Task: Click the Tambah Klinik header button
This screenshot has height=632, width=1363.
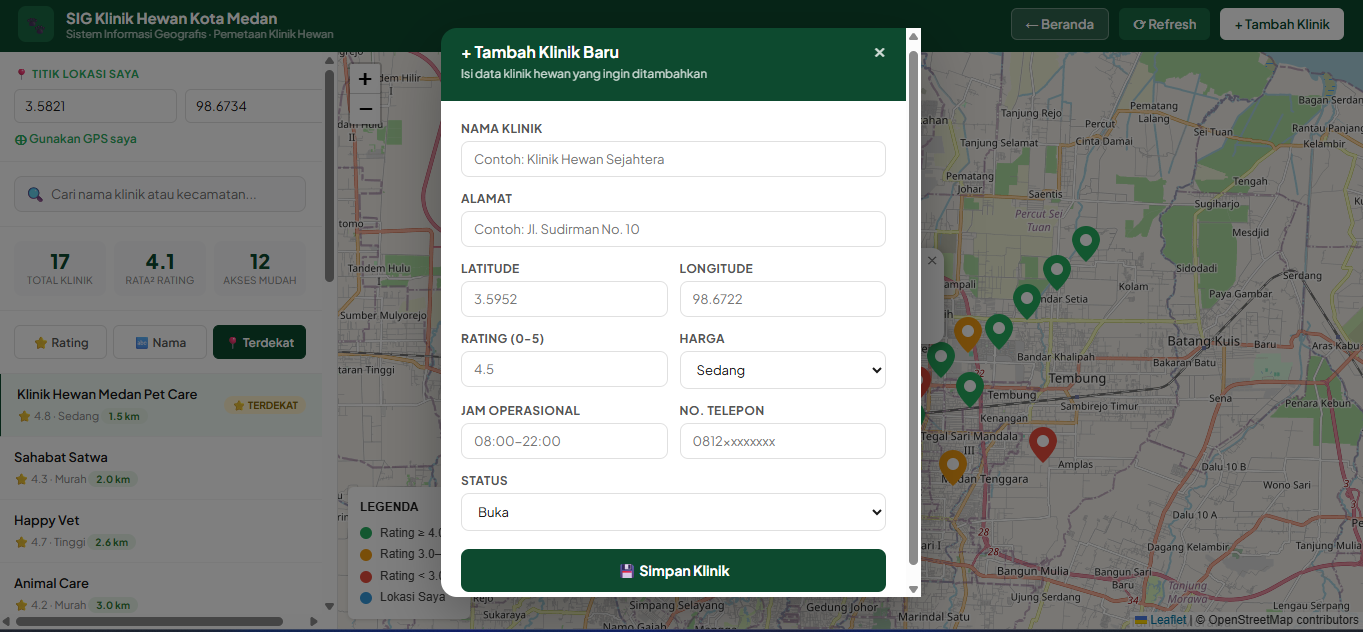Action: [x=1282, y=24]
